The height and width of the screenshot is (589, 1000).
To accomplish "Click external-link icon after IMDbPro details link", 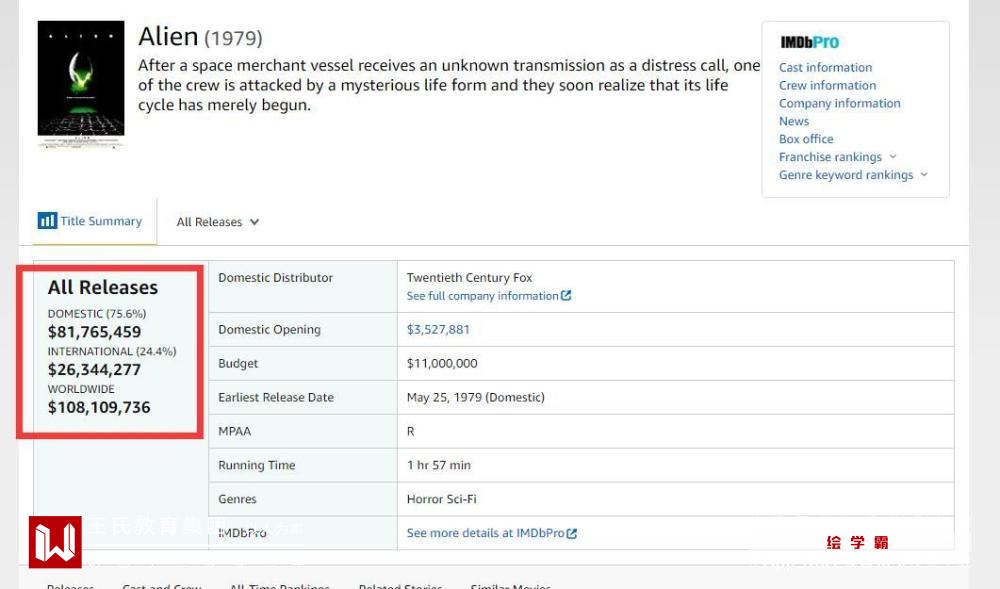I will [x=572, y=533].
